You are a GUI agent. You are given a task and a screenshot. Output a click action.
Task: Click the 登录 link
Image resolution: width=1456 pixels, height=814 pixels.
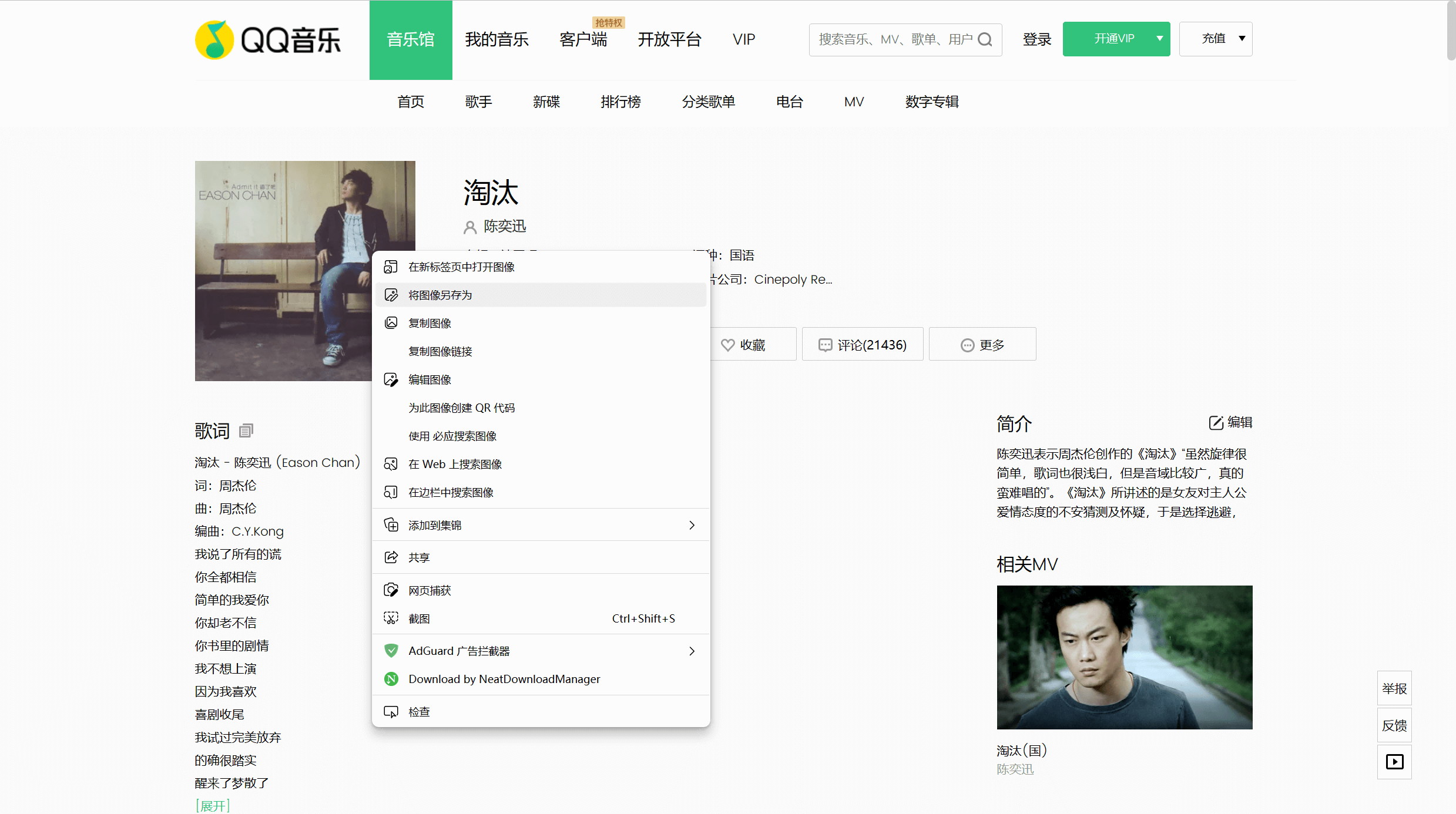(1036, 39)
